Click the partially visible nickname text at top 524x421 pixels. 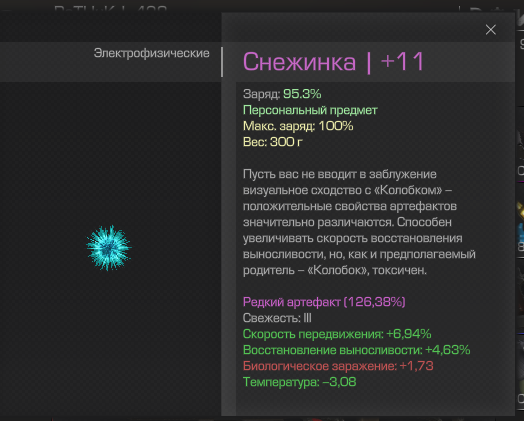coord(110,9)
